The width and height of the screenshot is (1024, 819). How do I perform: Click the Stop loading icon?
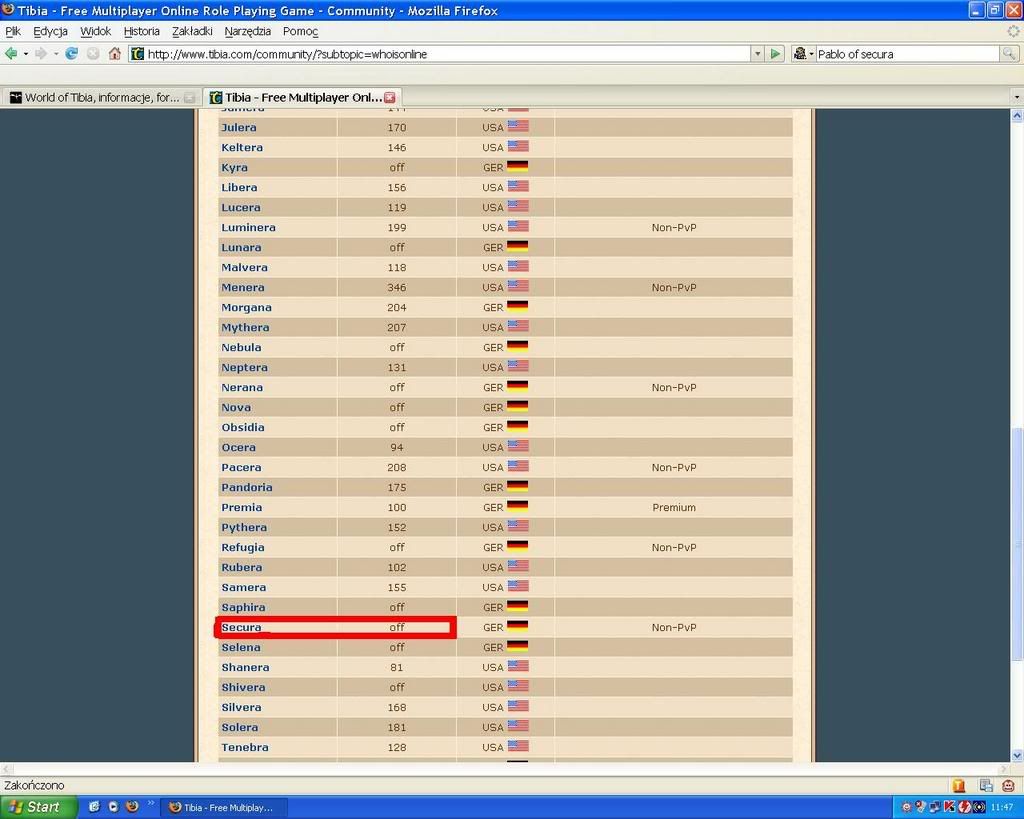tap(93, 54)
